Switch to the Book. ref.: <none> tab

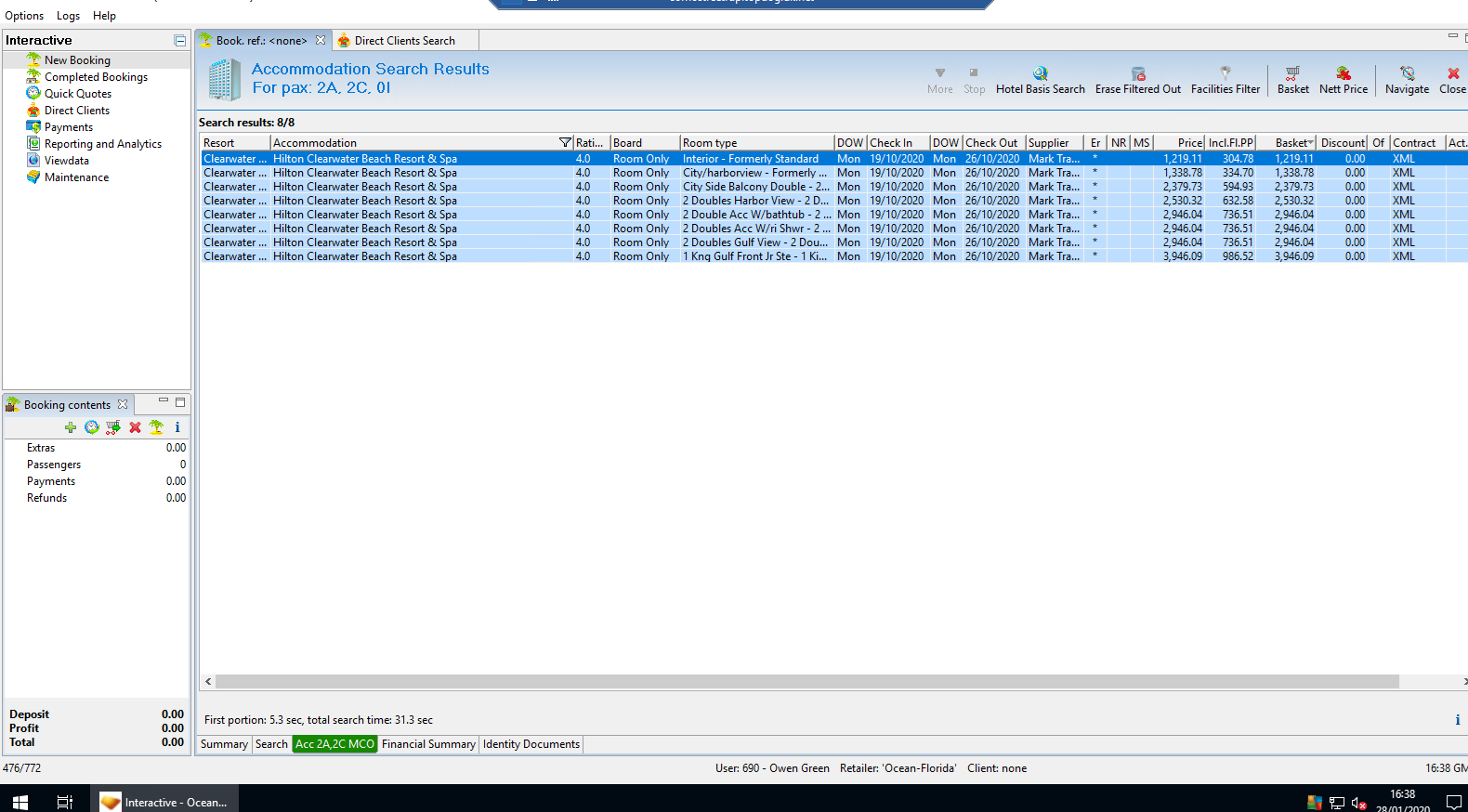(x=261, y=41)
